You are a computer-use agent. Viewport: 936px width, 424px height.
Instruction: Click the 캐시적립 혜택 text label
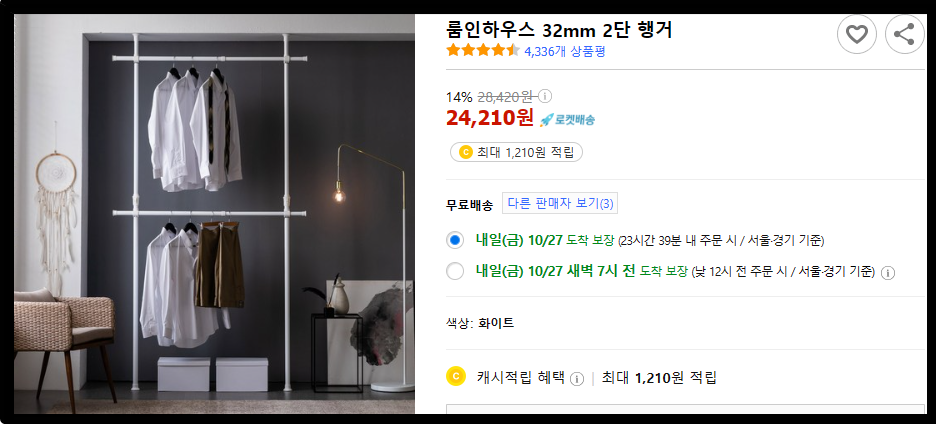click(x=521, y=377)
